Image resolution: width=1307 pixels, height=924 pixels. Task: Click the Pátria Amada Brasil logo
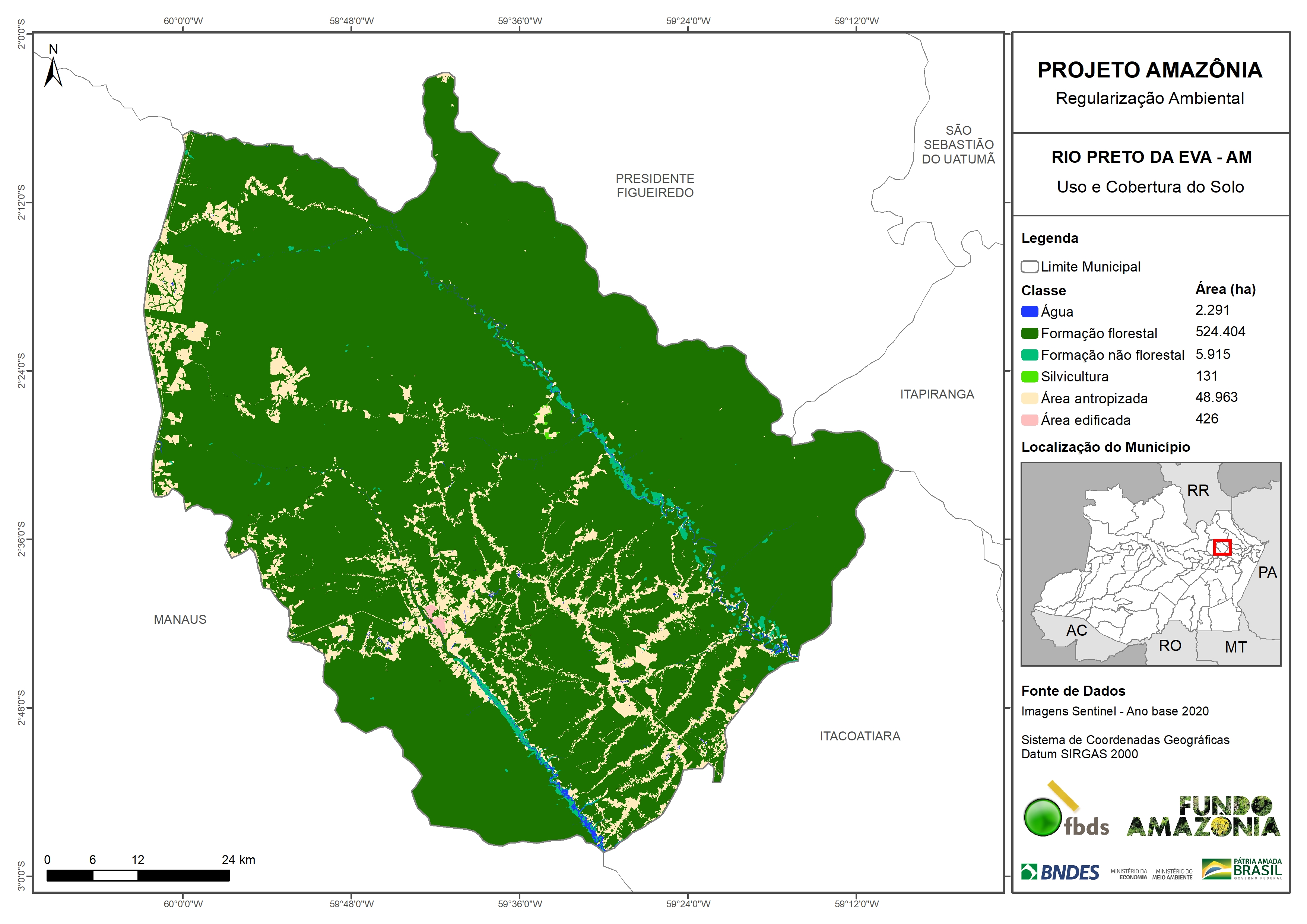[1241, 869]
